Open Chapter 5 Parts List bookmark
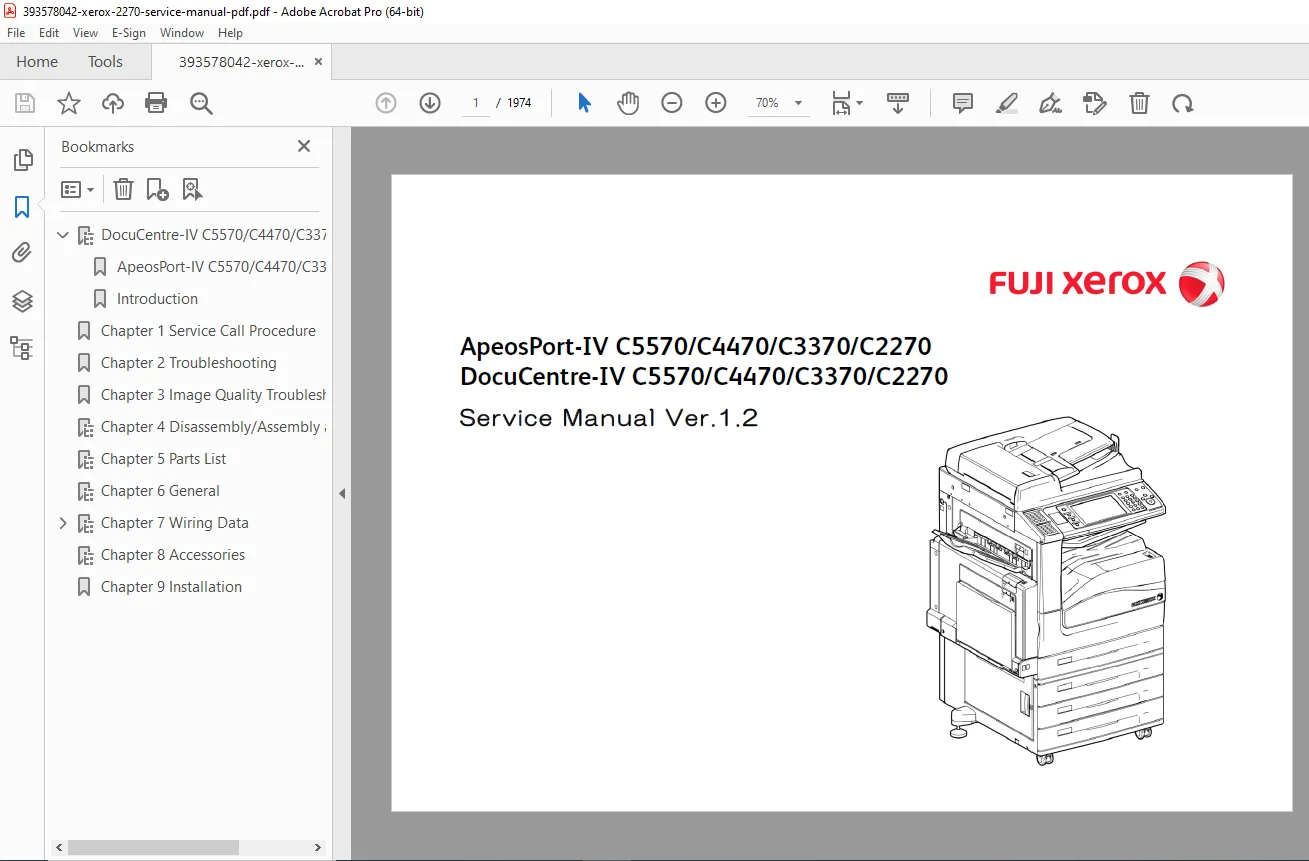 point(163,459)
